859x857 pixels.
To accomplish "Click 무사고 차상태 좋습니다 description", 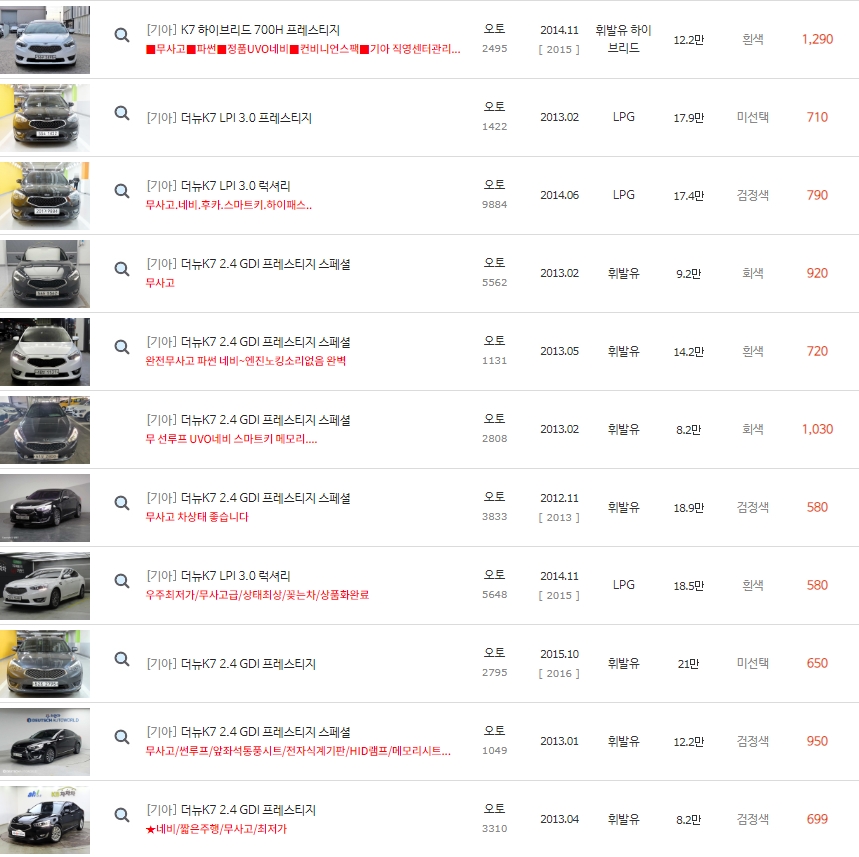I will point(197,517).
